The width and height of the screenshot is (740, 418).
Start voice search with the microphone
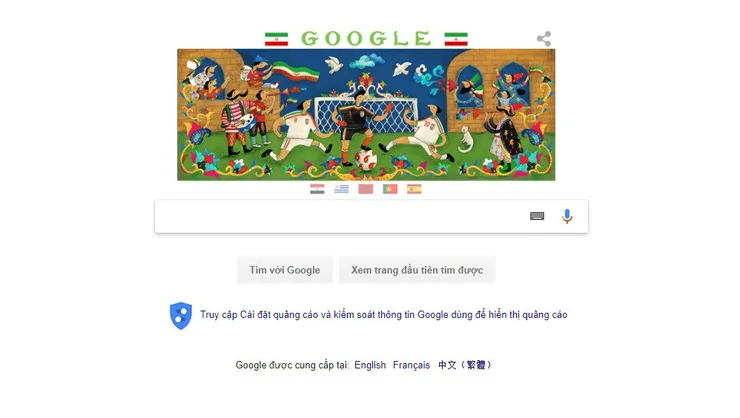click(567, 216)
